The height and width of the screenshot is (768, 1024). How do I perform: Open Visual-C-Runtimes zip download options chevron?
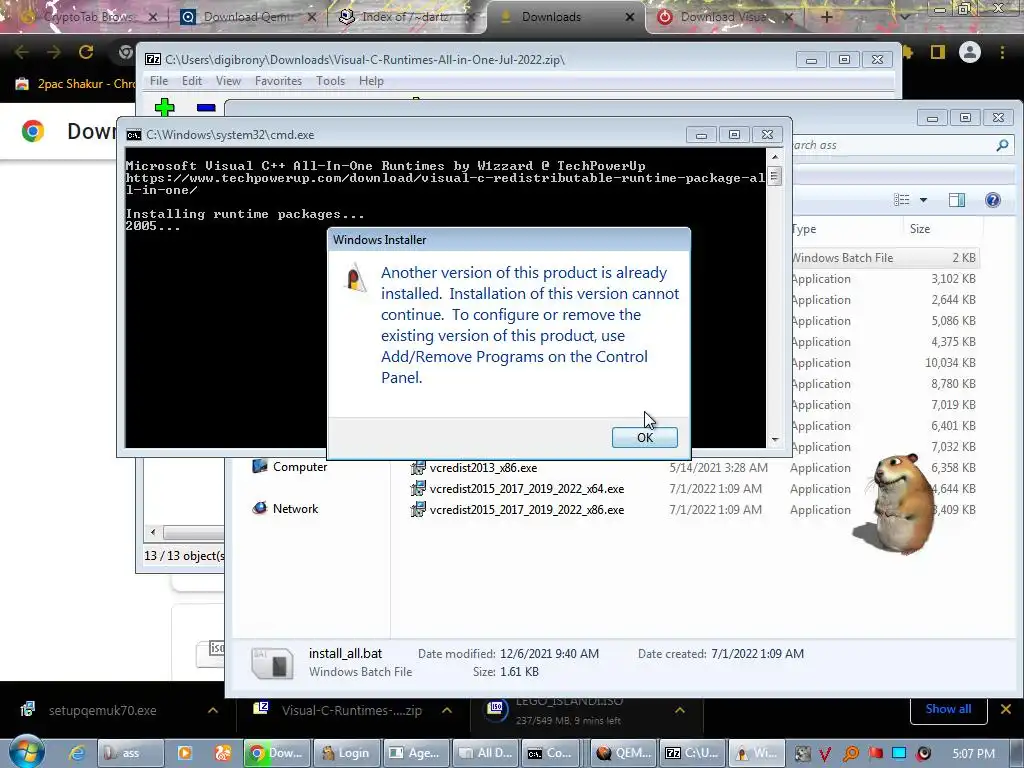click(x=447, y=710)
